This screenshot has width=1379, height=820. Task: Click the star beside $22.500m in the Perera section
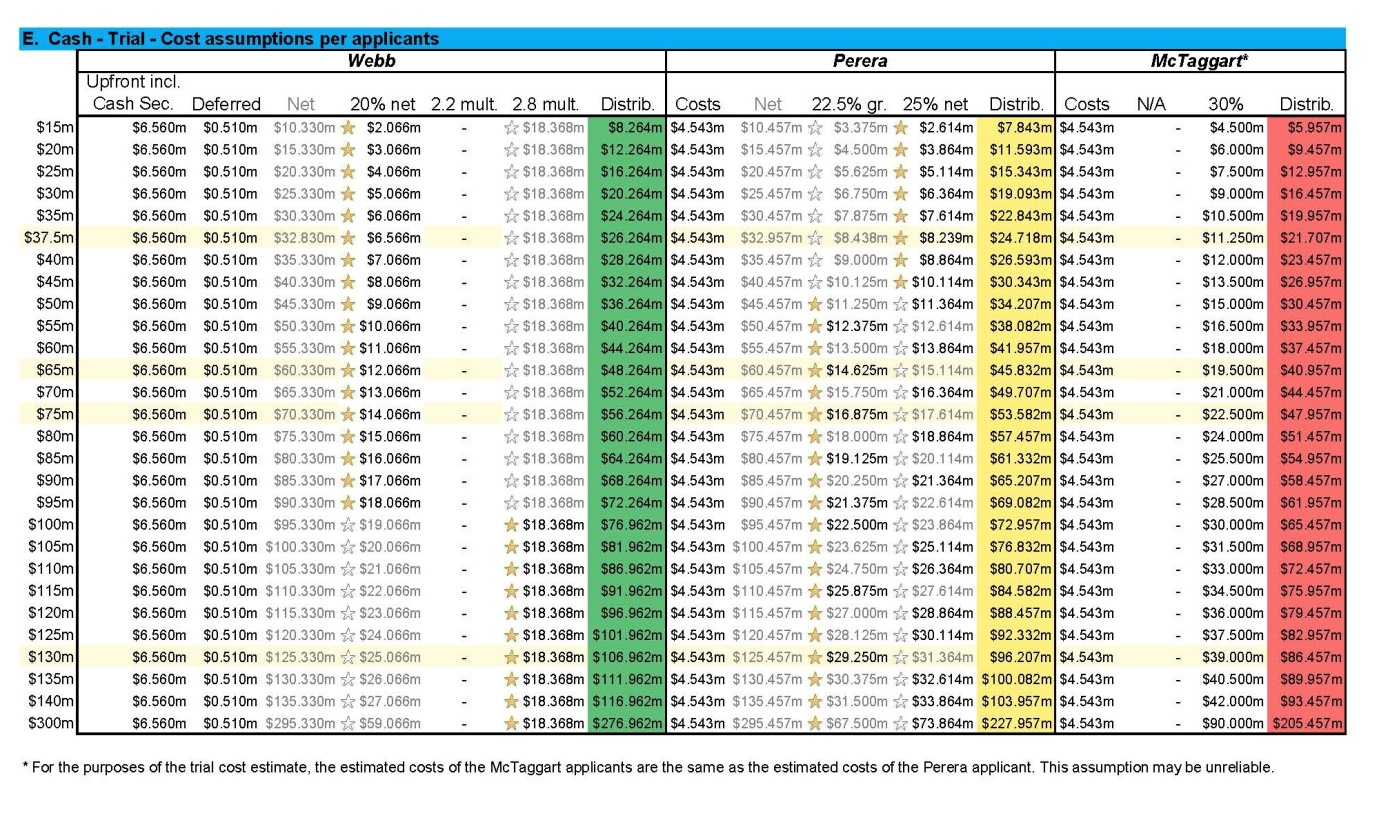coord(814,525)
